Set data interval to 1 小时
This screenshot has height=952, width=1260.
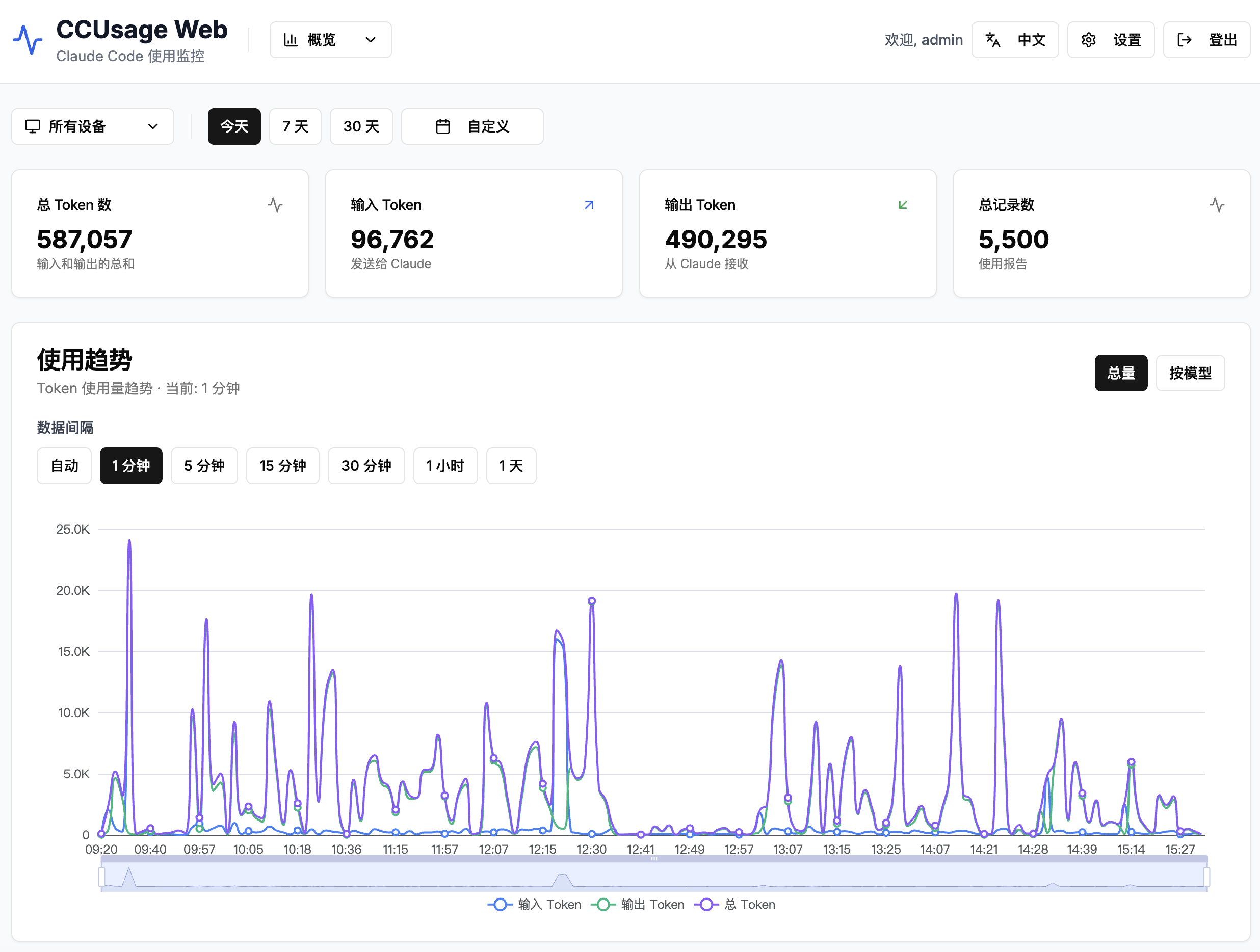pyautogui.click(x=445, y=466)
